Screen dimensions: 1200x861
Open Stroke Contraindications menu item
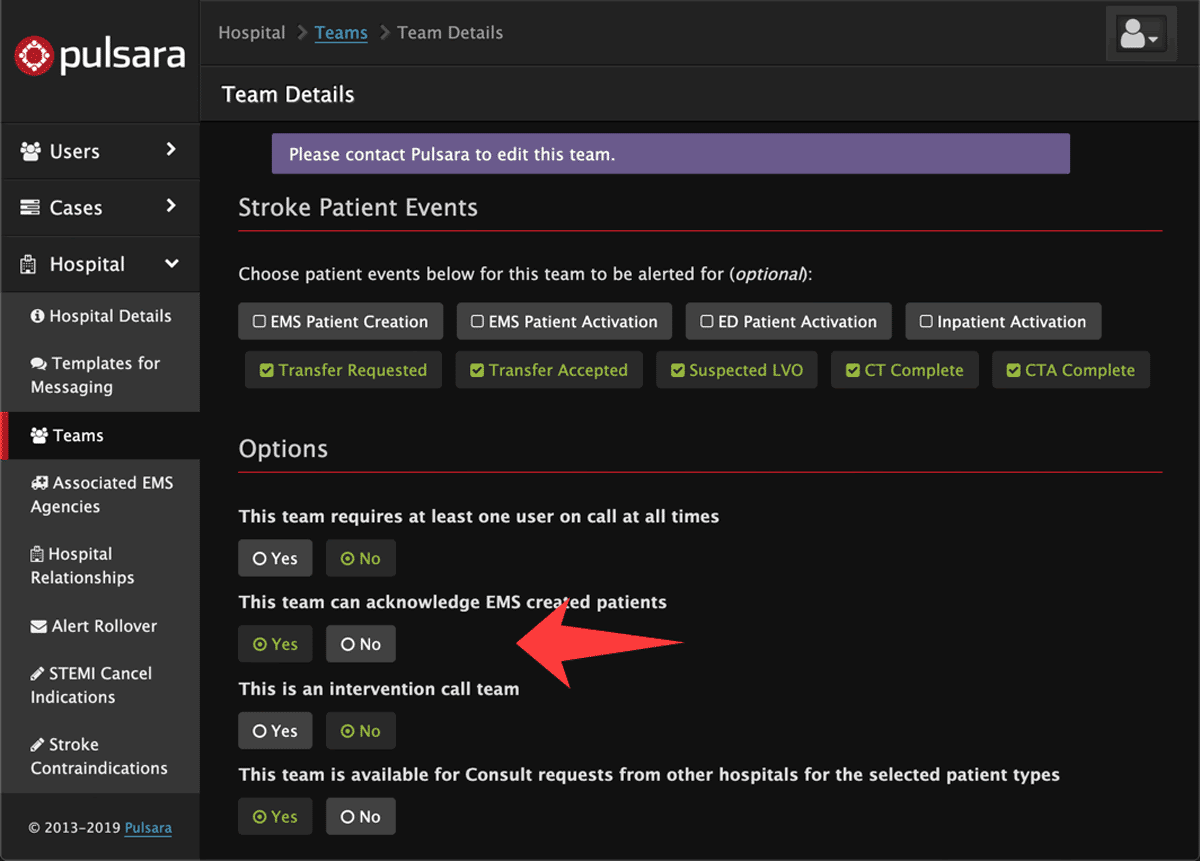pyautogui.click(x=98, y=756)
